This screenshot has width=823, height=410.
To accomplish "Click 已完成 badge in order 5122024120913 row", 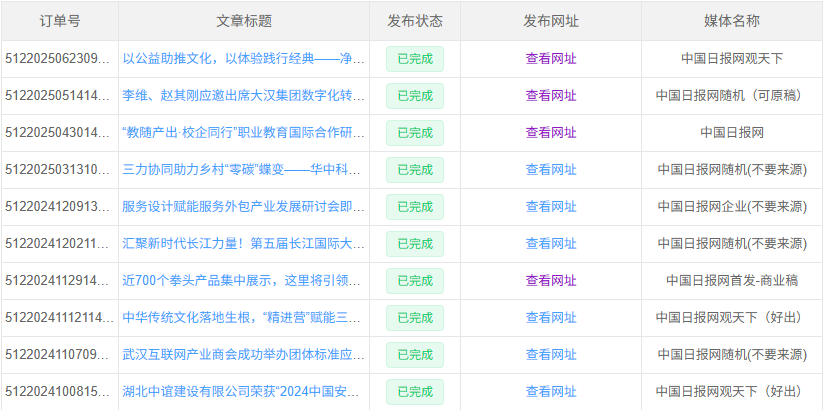I will pyautogui.click(x=415, y=207).
